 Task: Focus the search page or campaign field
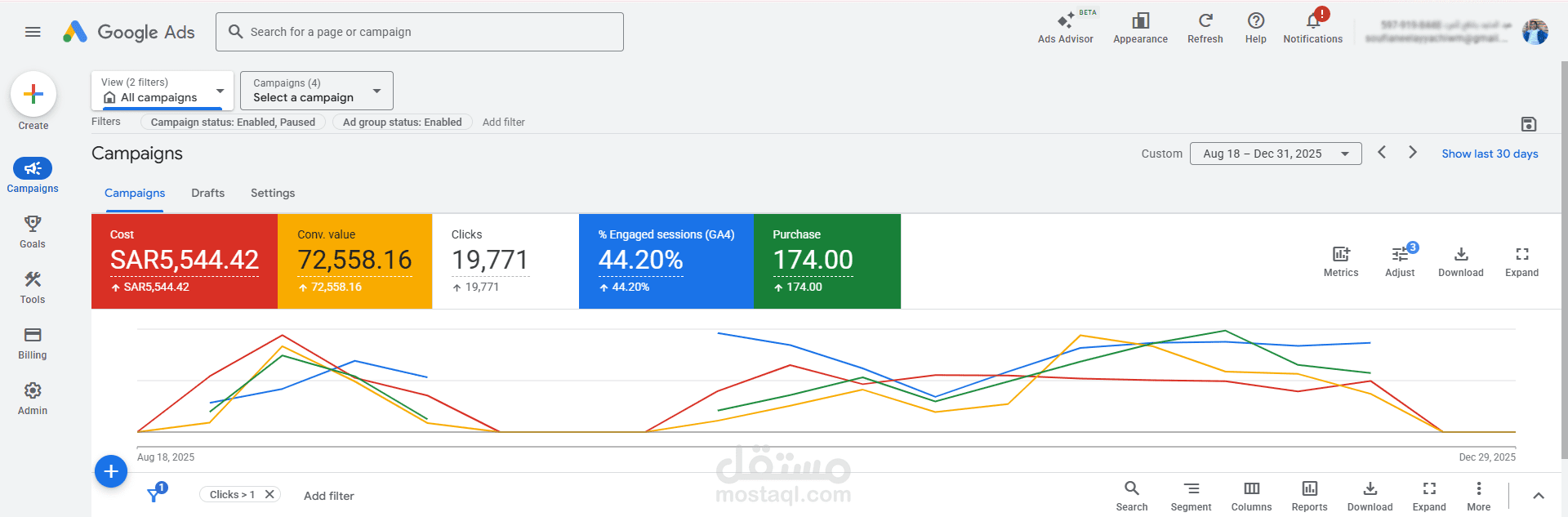(420, 32)
